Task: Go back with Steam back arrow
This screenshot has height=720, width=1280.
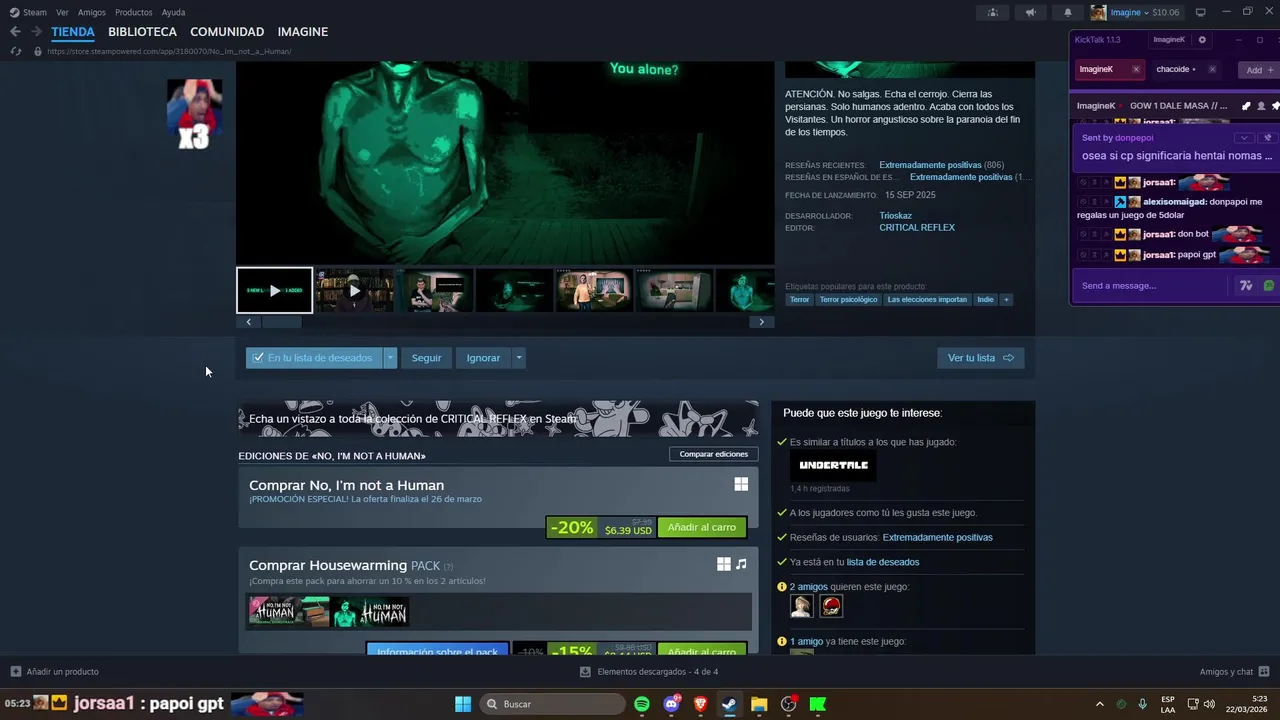Action: [15, 32]
